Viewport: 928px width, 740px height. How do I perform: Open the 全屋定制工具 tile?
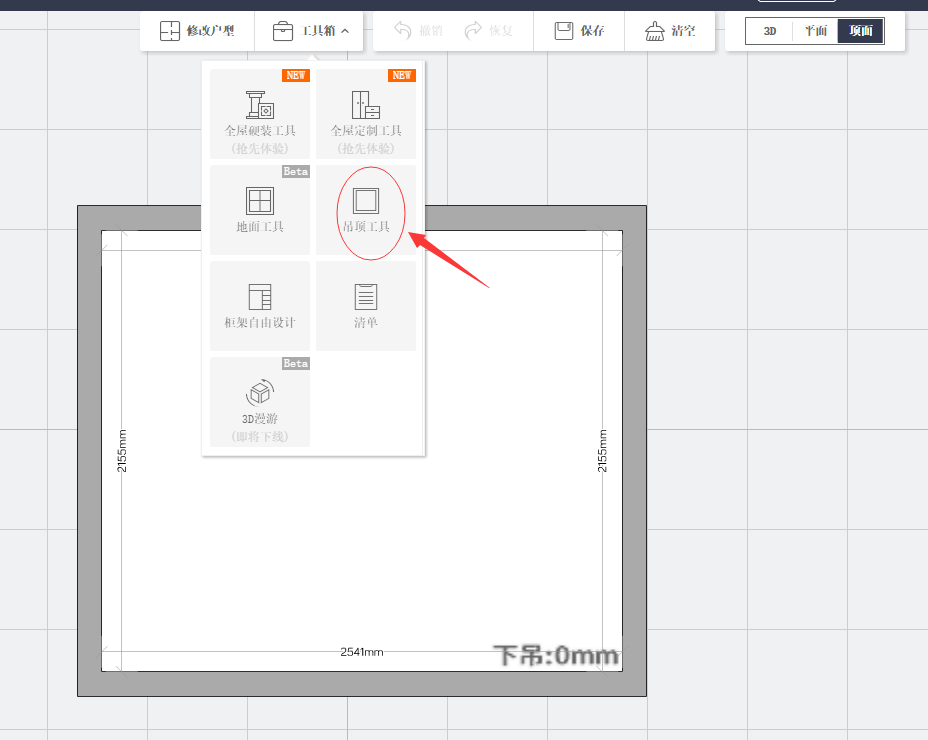coord(366,114)
